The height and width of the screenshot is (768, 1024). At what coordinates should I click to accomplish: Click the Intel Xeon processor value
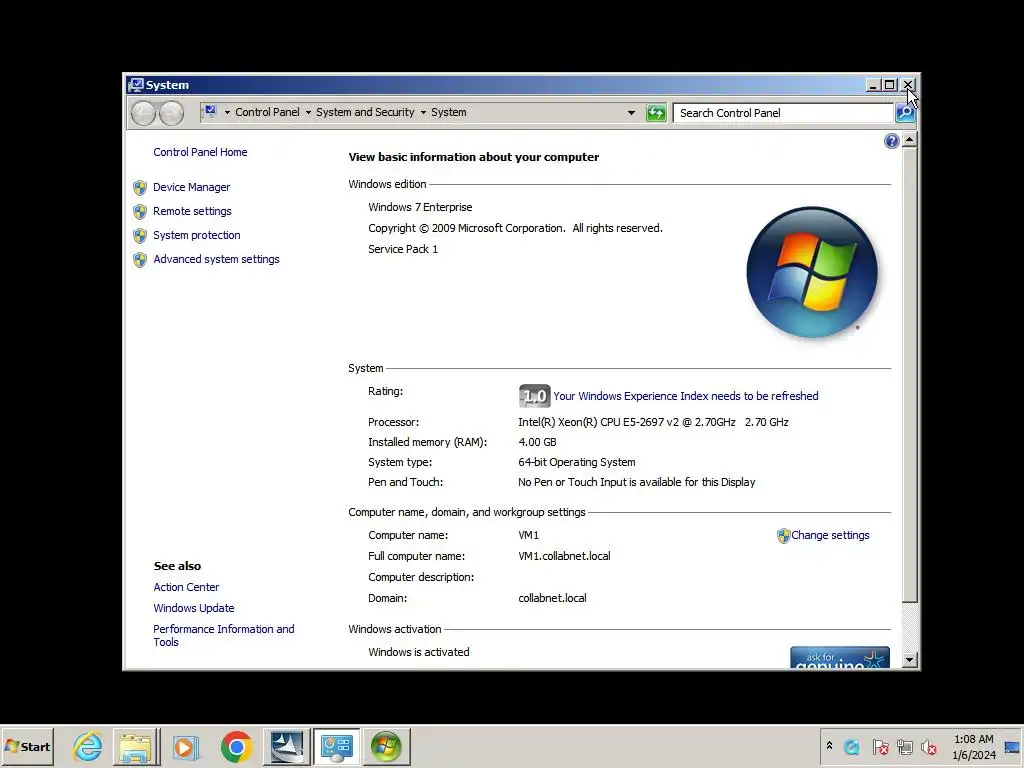(x=653, y=423)
